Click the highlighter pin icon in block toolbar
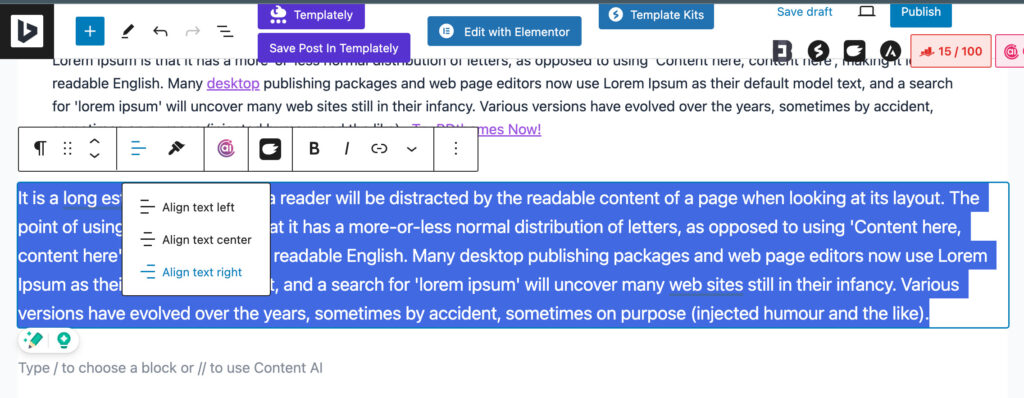The image size is (1024, 398). click(x=176, y=149)
